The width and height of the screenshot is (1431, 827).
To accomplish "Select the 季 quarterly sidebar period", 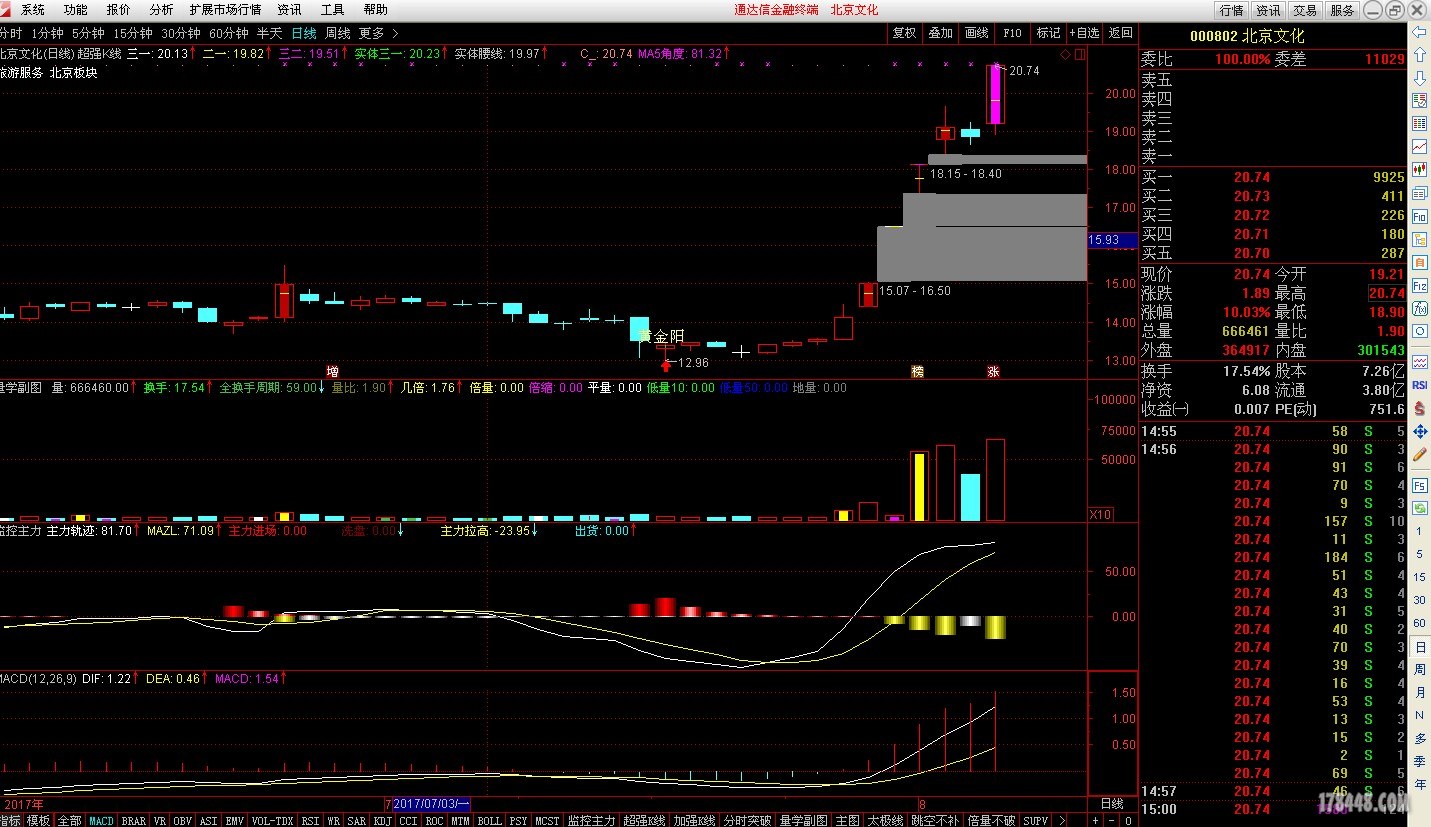I will (1419, 762).
